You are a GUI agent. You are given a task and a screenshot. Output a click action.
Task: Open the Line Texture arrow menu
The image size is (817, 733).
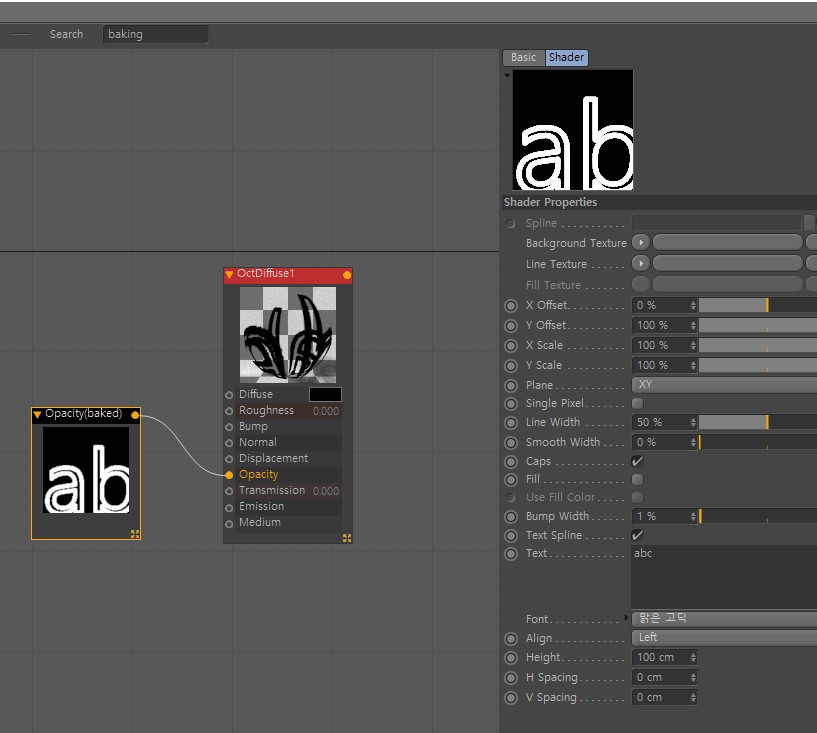tap(641, 264)
